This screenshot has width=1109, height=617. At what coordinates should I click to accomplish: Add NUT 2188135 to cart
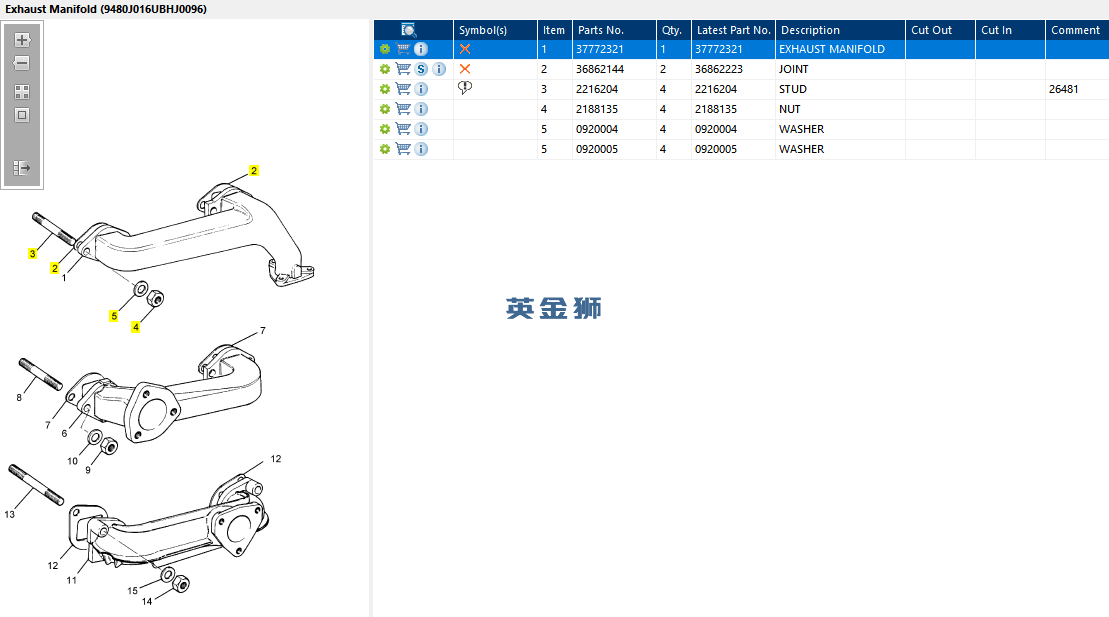(403, 109)
